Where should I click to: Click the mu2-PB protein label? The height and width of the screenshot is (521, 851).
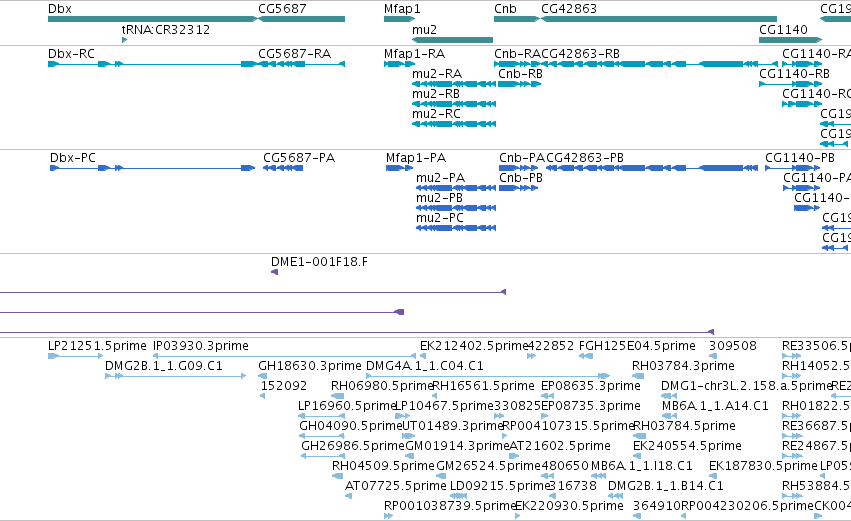[x=440, y=198]
